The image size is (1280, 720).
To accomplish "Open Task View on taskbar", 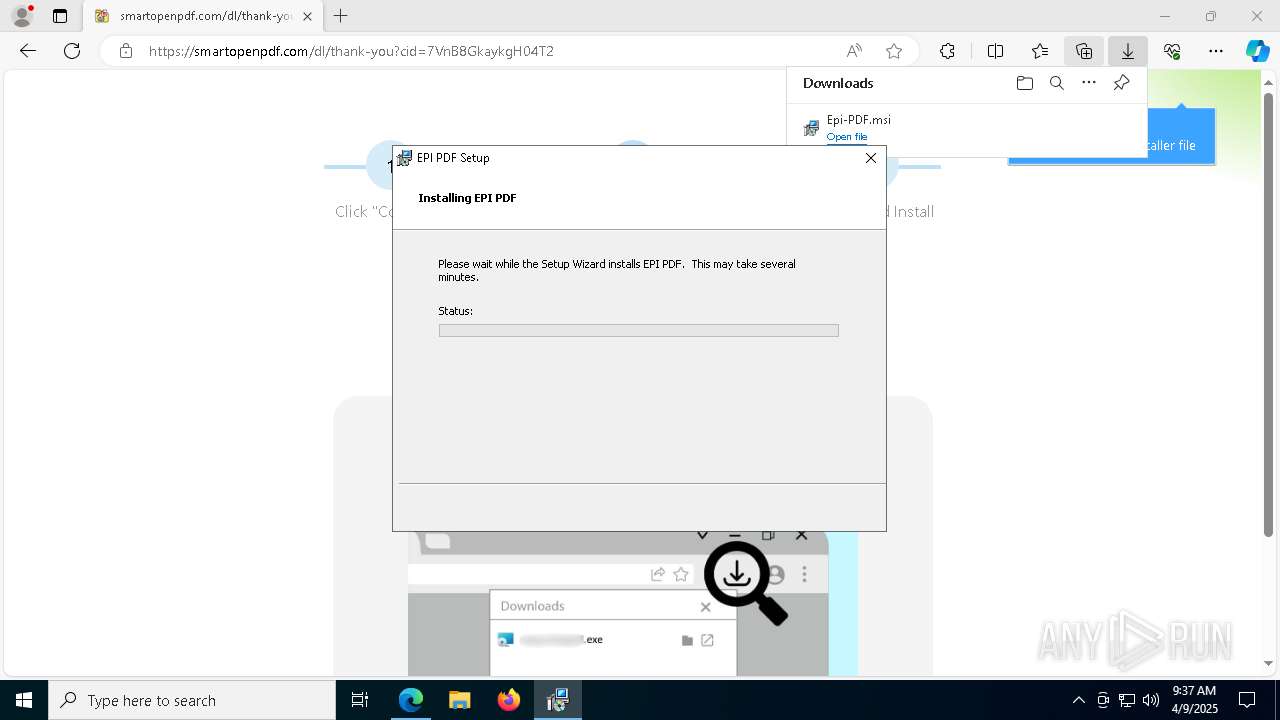I will pyautogui.click(x=360, y=700).
